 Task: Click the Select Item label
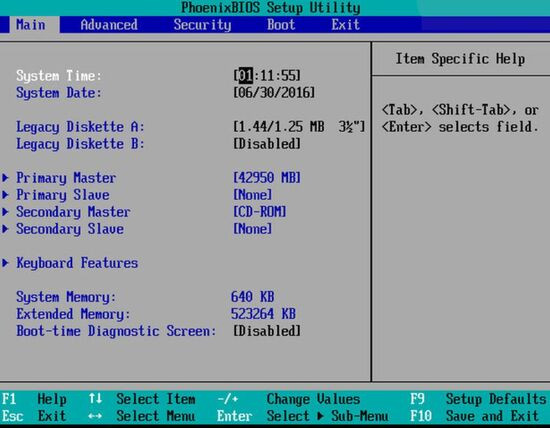tap(156, 399)
